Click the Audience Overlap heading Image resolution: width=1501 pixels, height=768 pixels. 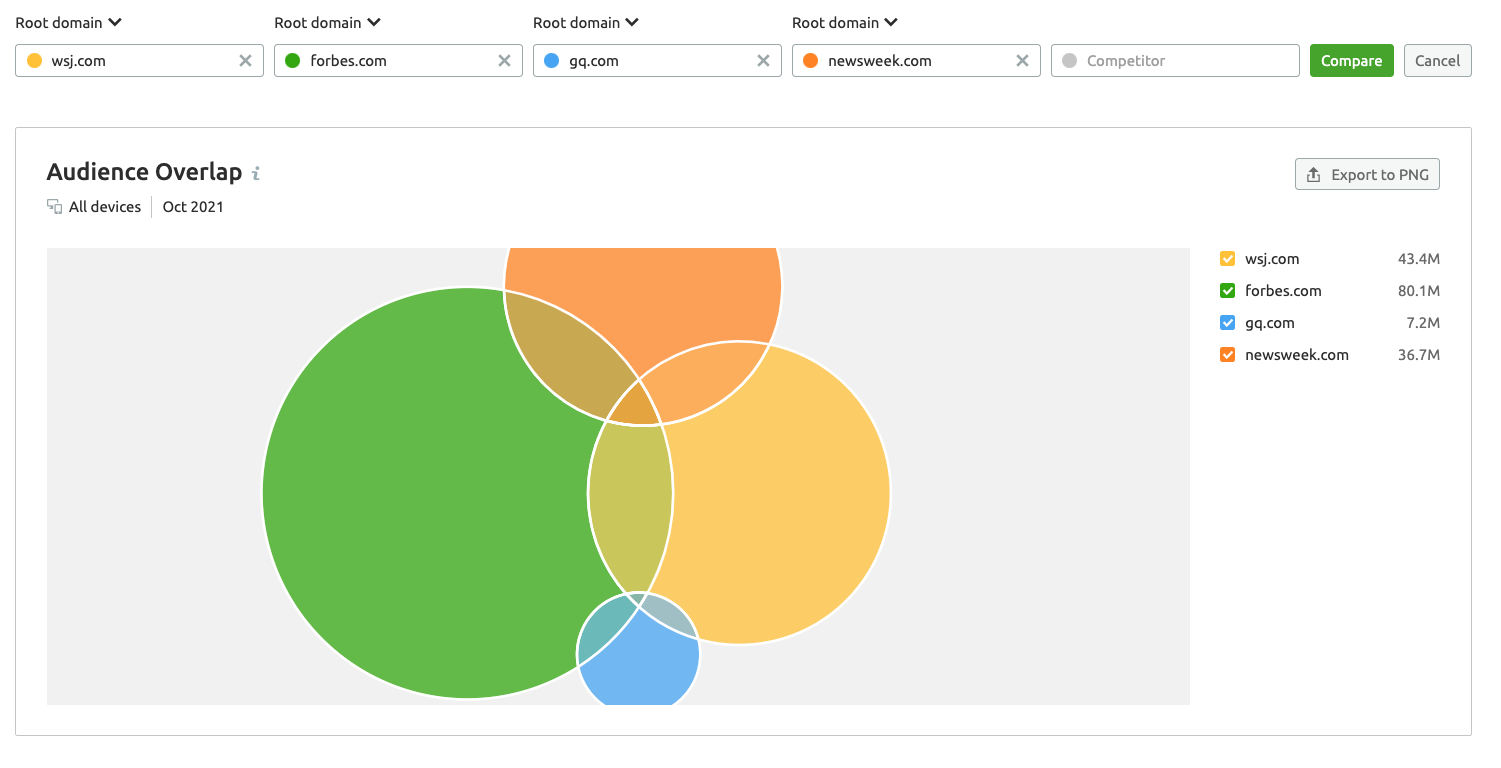click(x=144, y=172)
